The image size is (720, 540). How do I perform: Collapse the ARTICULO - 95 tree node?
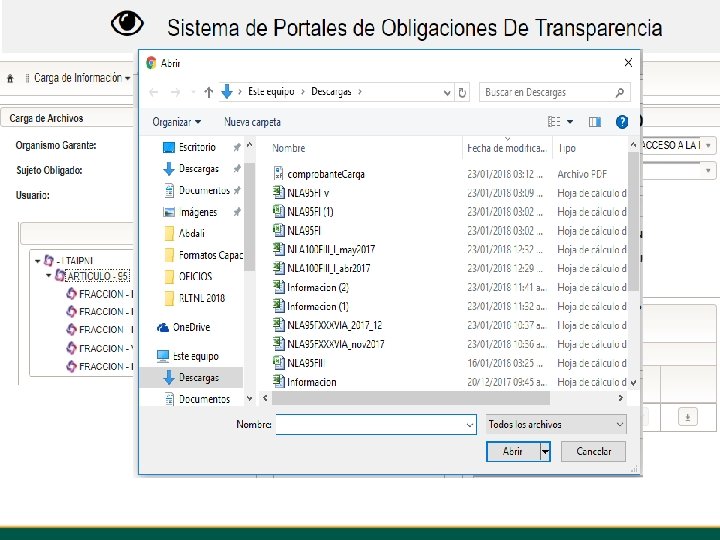click(x=49, y=276)
